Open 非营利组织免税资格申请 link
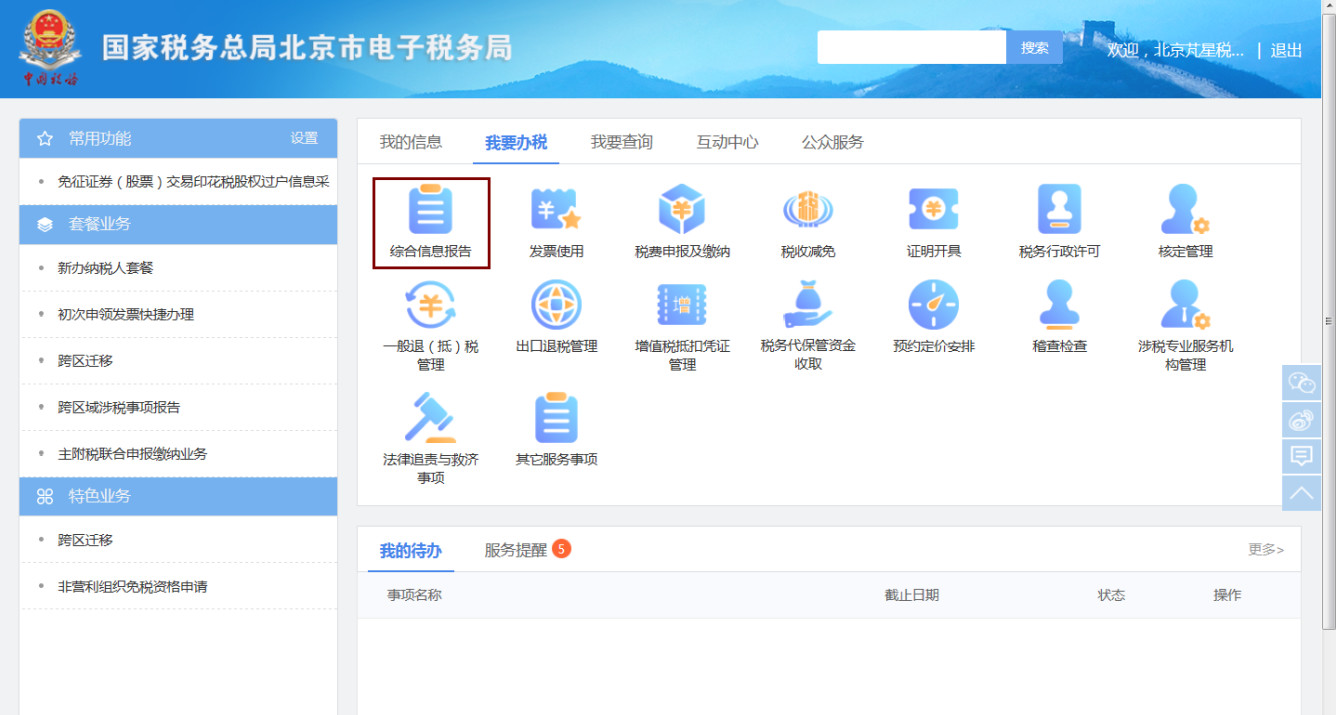 (132, 586)
